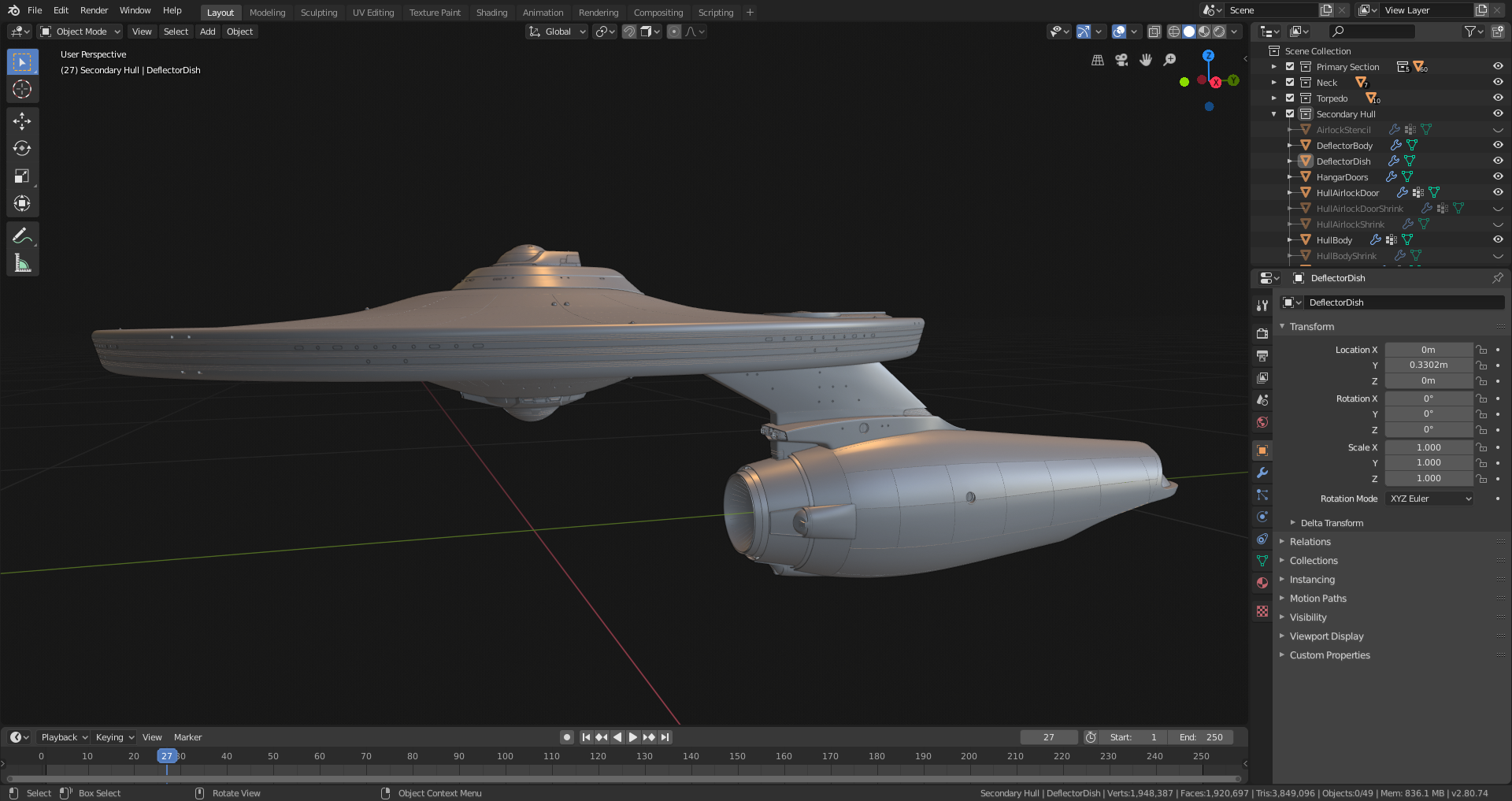Open the Material properties tab
1512x801 pixels.
pyautogui.click(x=1262, y=583)
